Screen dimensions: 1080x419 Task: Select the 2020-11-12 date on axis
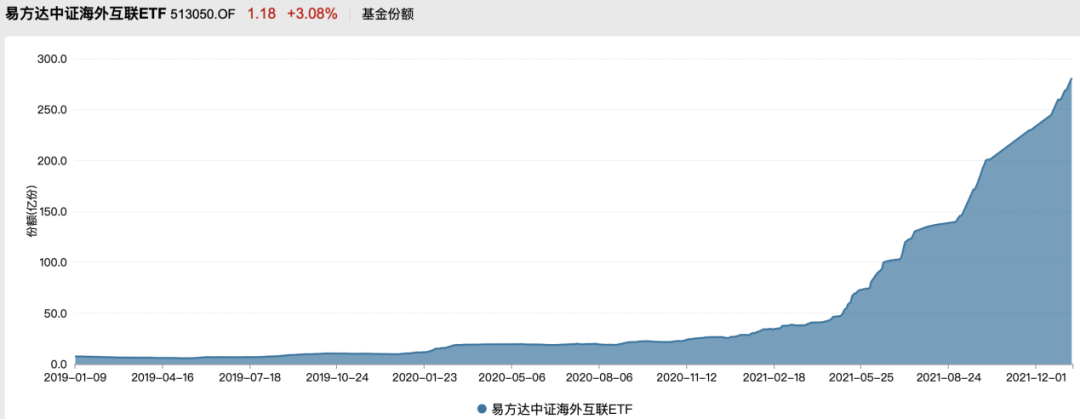point(686,378)
